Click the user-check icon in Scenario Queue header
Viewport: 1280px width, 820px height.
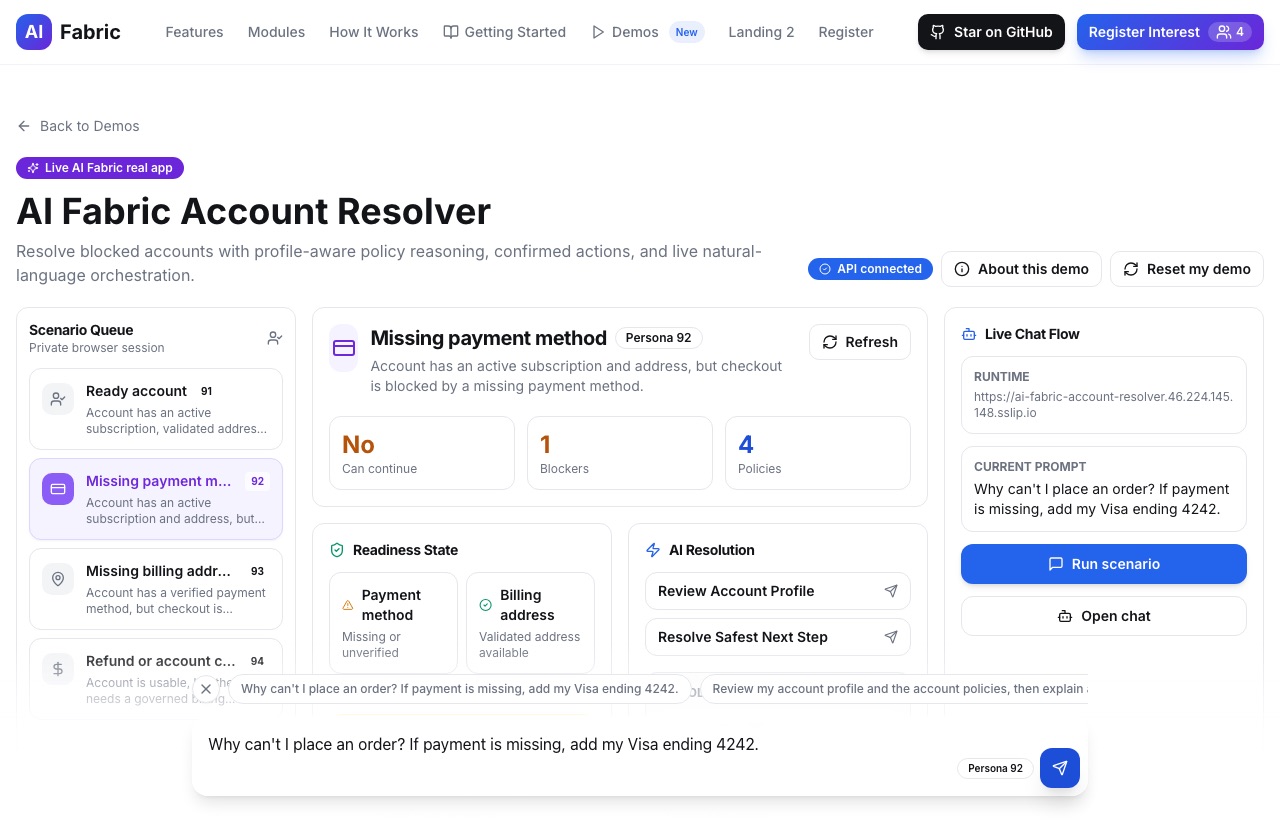(x=275, y=338)
